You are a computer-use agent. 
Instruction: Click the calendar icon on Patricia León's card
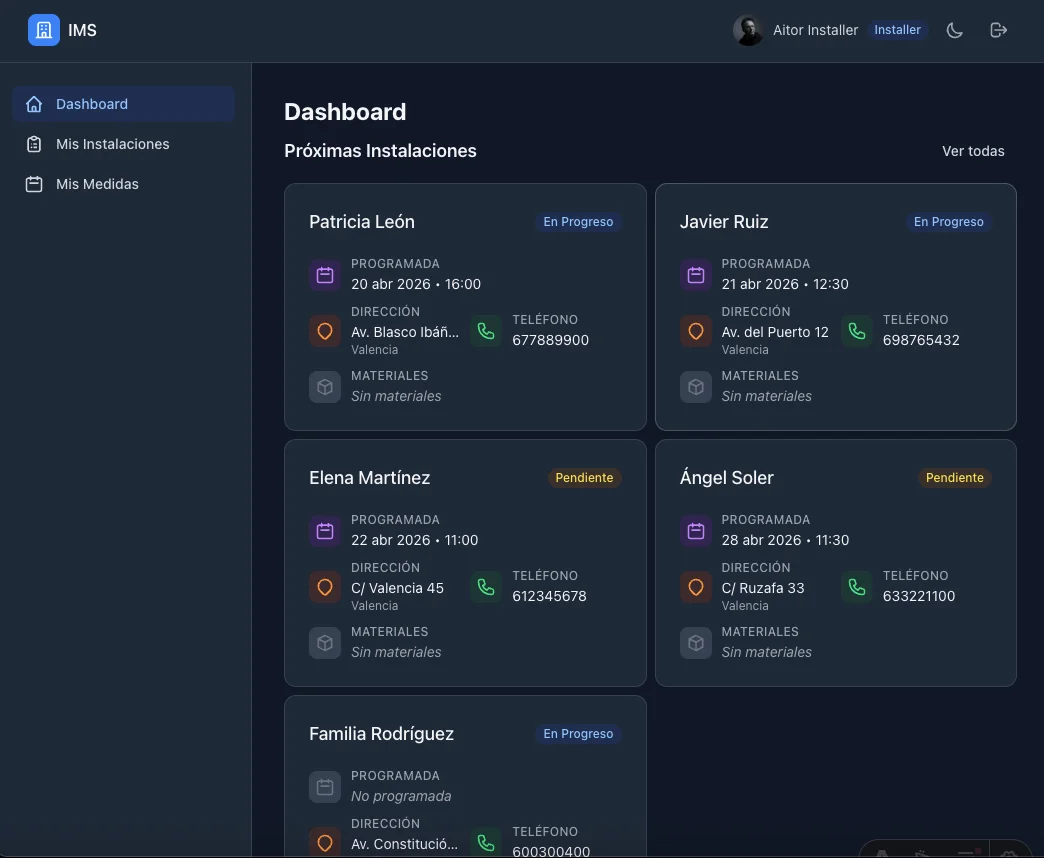click(x=324, y=274)
